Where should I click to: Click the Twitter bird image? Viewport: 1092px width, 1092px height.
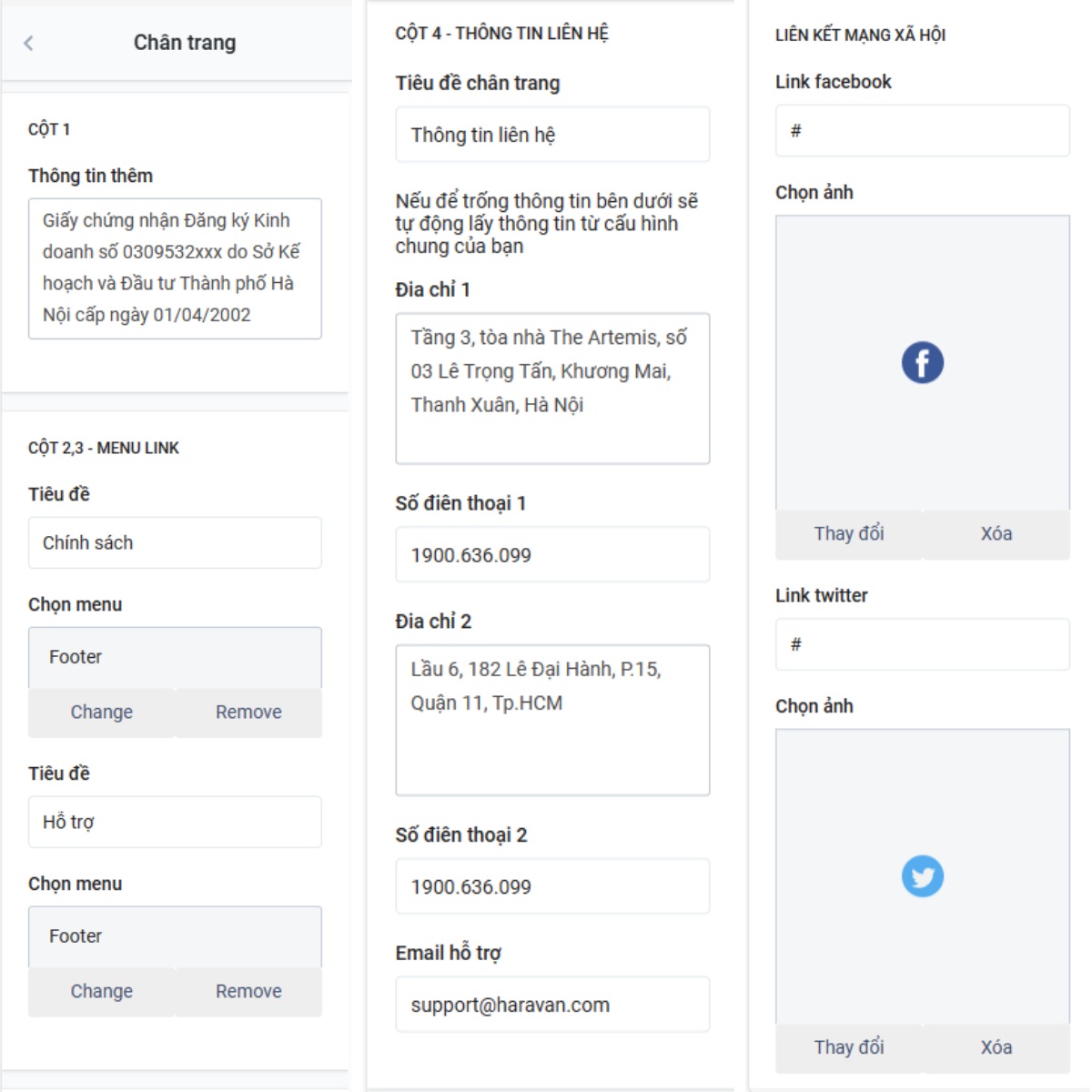[922, 876]
